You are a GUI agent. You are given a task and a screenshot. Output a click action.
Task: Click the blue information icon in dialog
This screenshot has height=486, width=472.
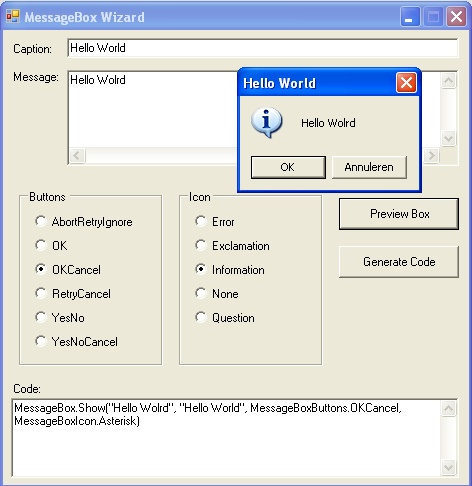pos(266,122)
